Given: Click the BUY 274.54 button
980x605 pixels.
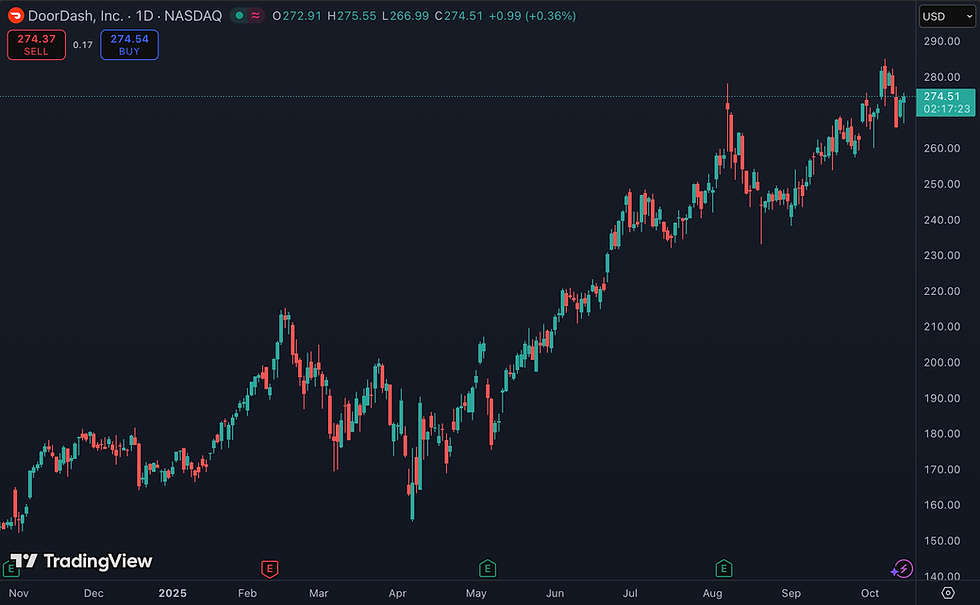Looking at the screenshot, I should coord(129,45).
